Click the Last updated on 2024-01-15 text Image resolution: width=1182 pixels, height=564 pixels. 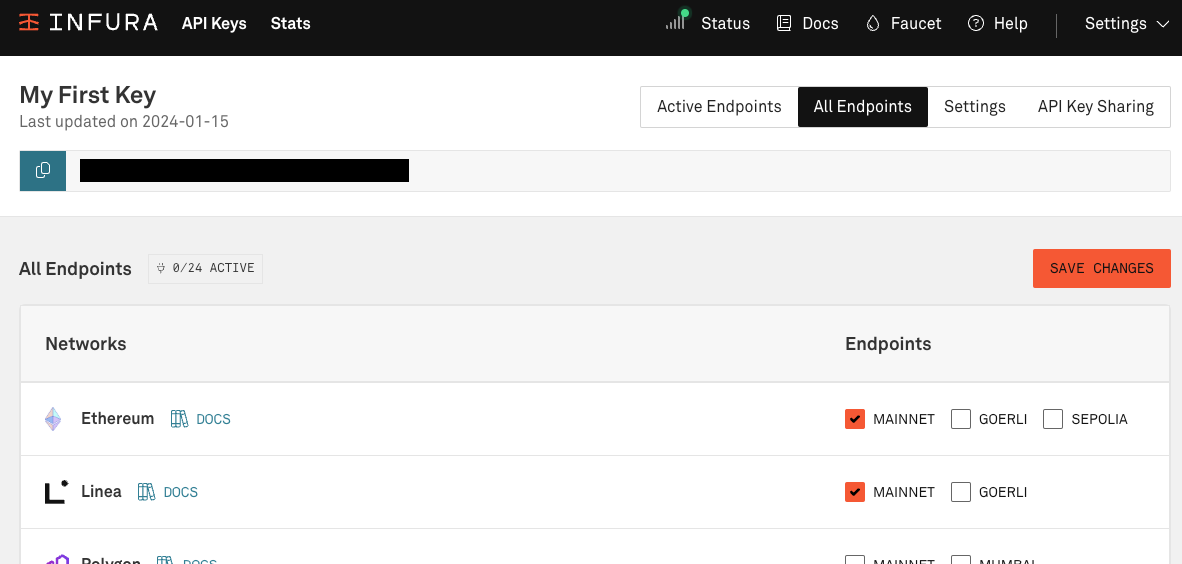[124, 121]
